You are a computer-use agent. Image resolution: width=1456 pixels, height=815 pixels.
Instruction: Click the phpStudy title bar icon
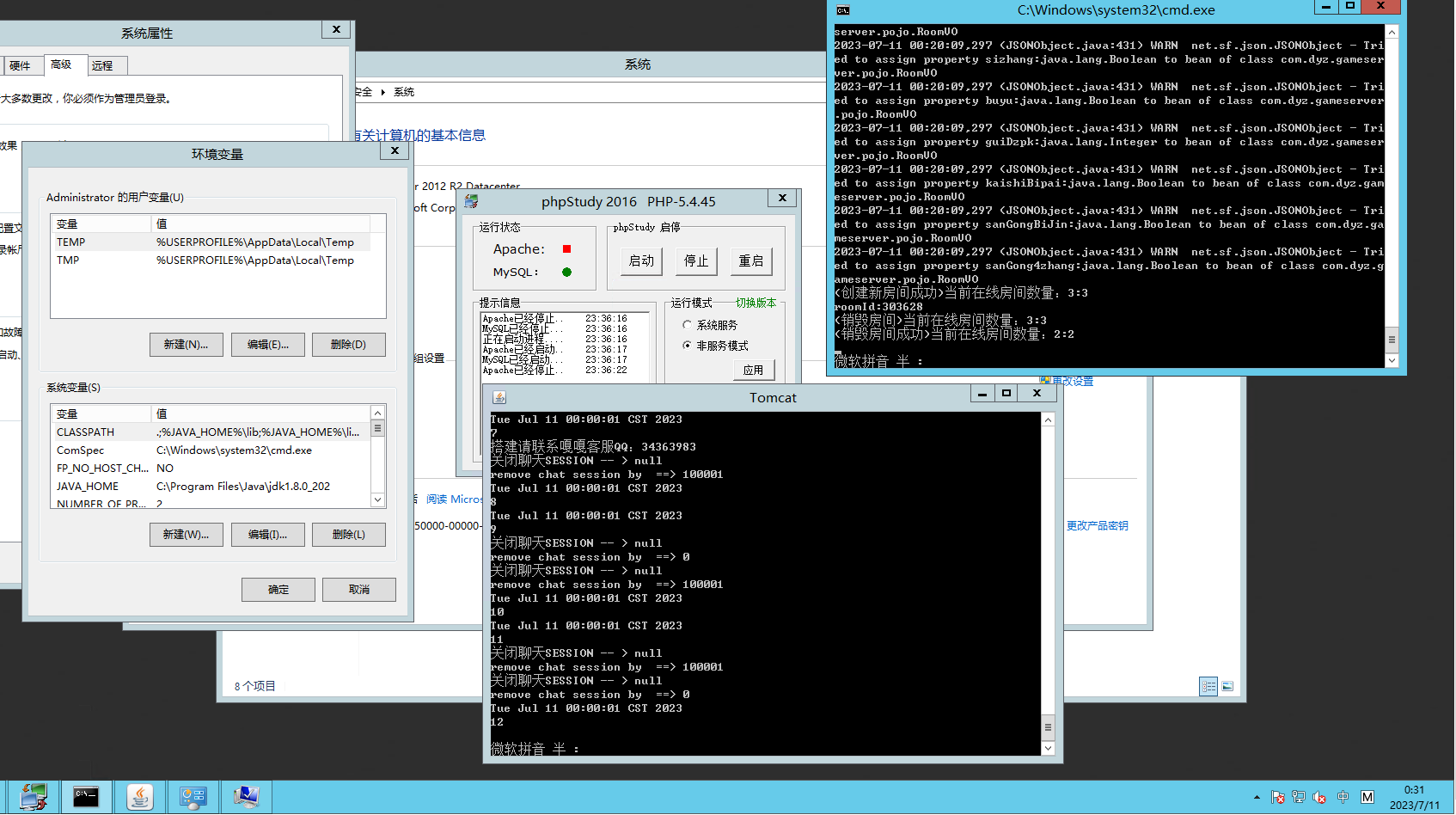pos(471,201)
